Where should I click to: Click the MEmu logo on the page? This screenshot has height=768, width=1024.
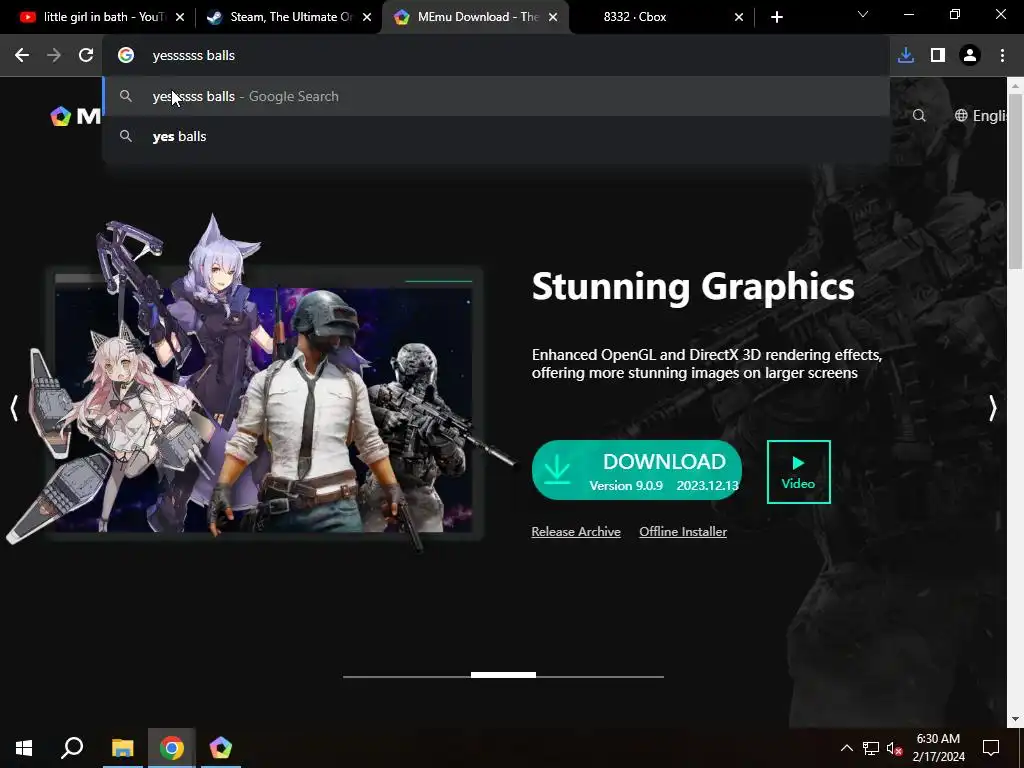[x=75, y=116]
